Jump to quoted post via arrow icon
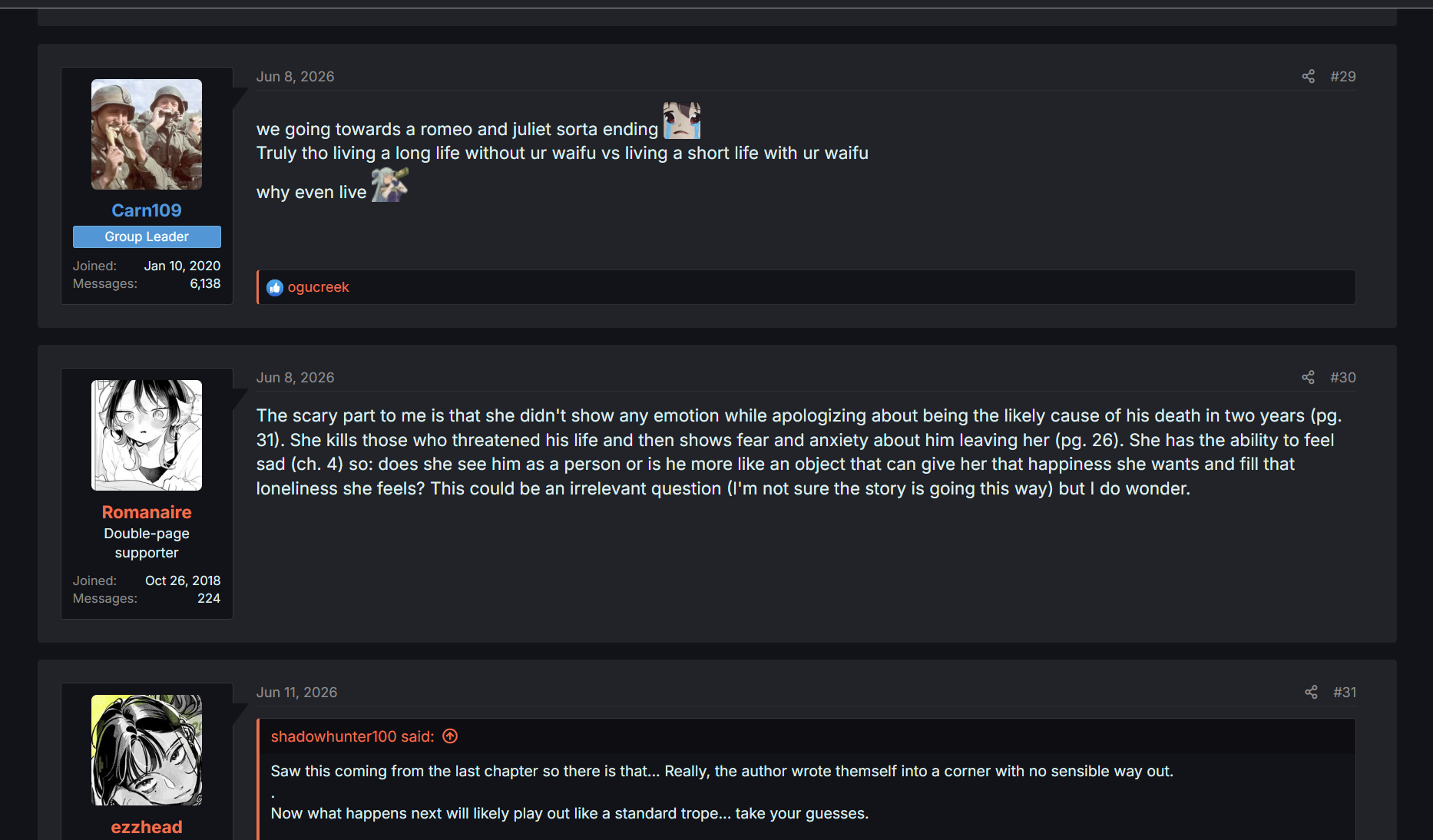Viewport: 1433px width, 840px height. 450,736
